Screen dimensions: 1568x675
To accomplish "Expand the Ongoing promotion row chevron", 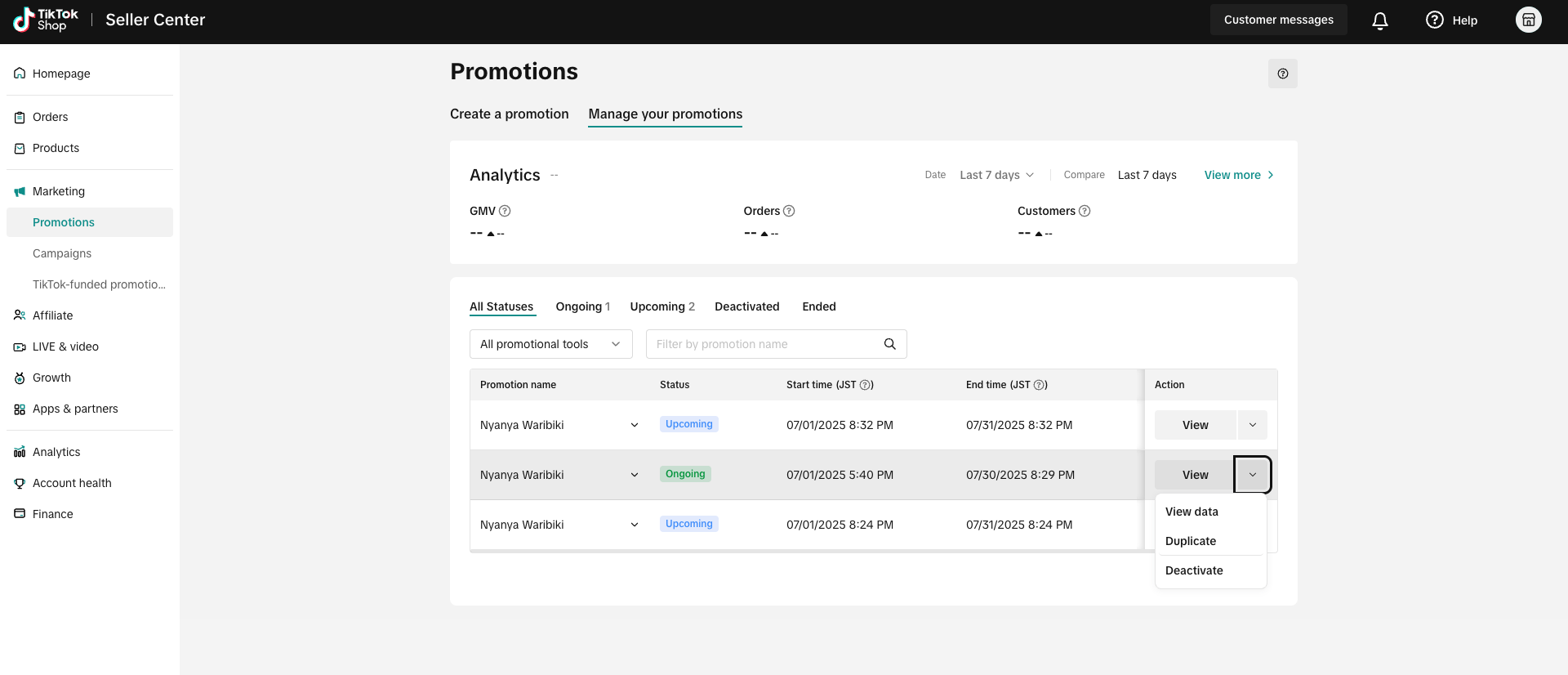I will pos(635,475).
